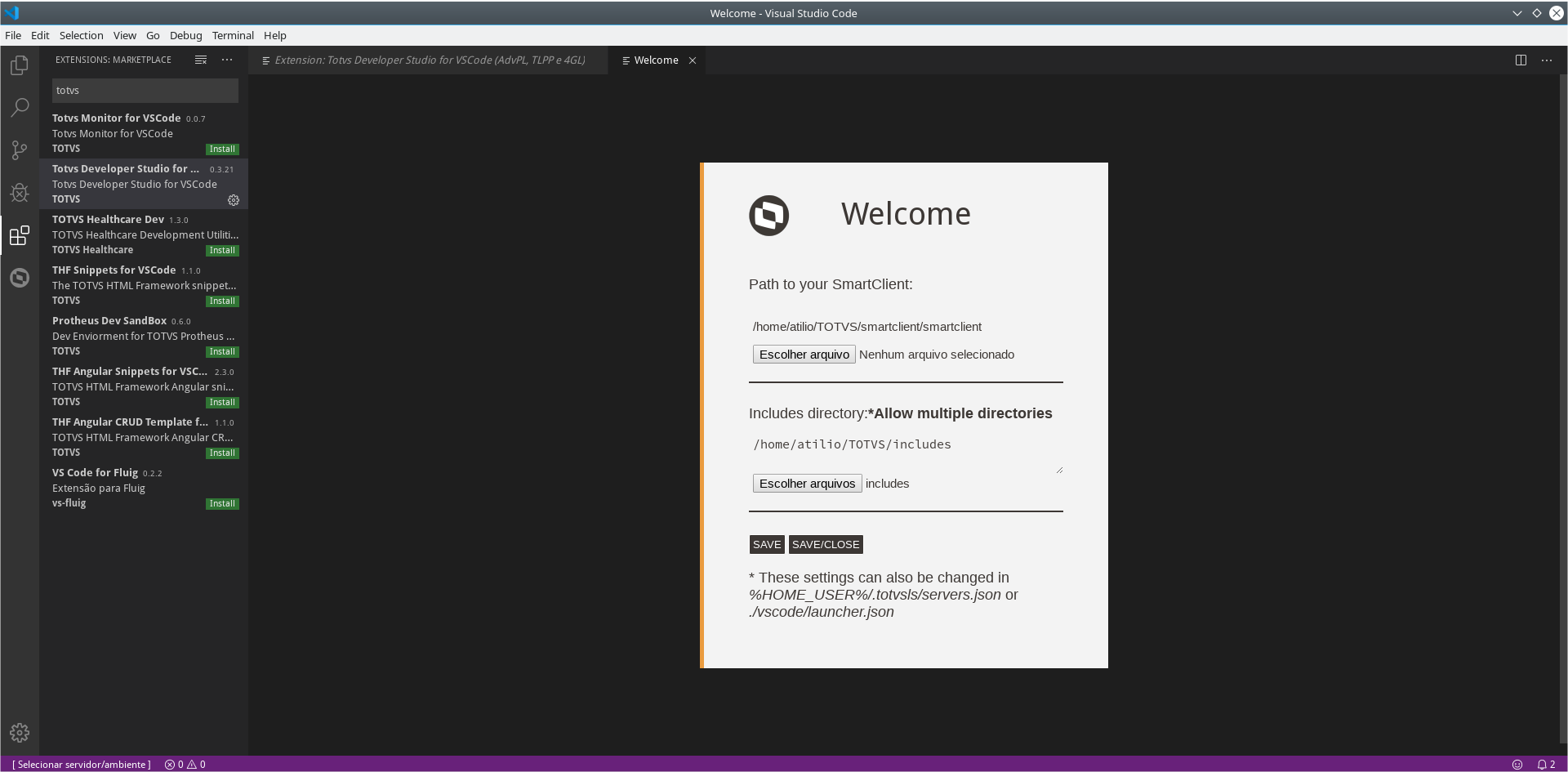Click errors and warnings status indicator
The image size is (1568, 772).
click(x=185, y=765)
